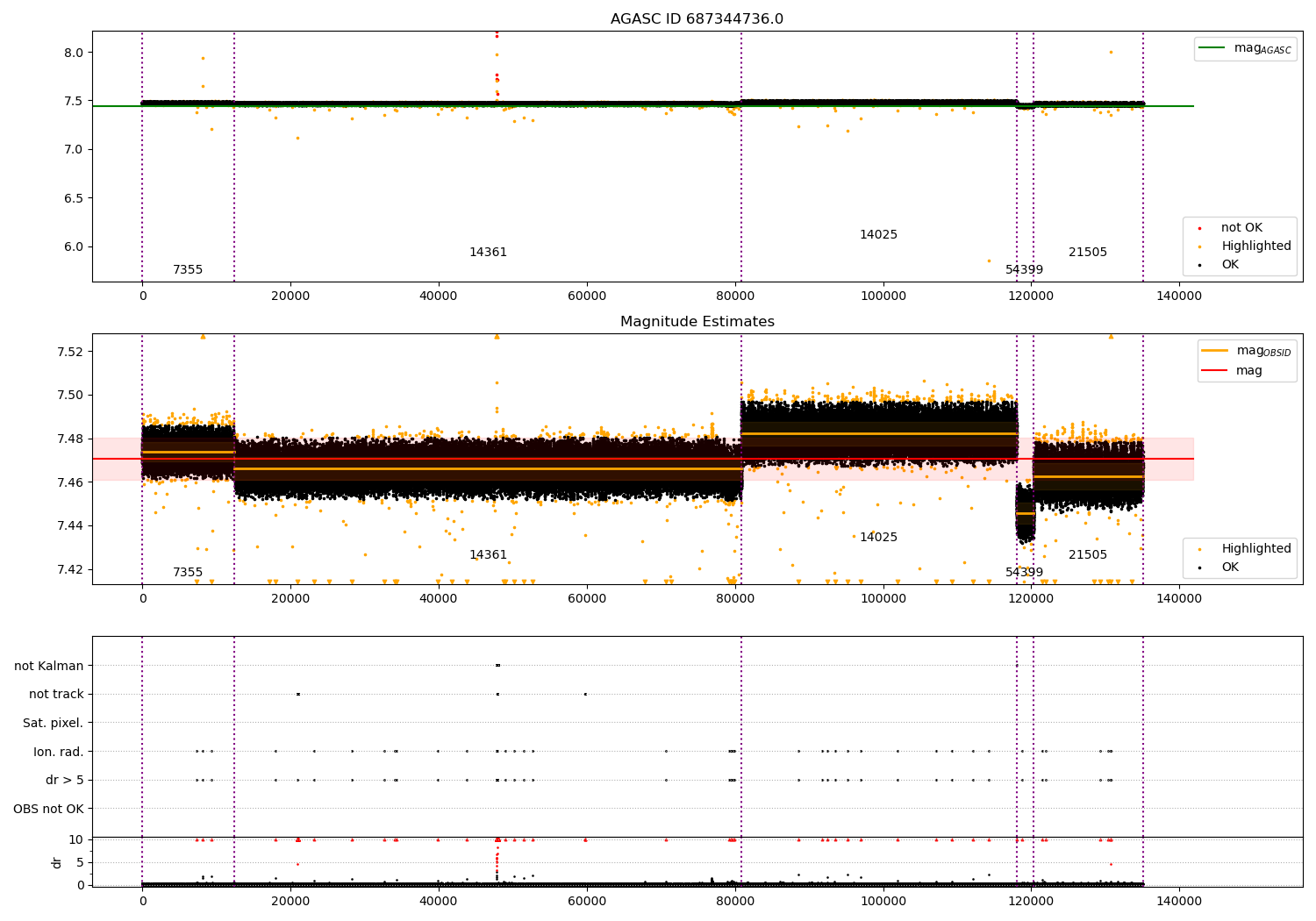Viewport: 1316px width, 921px height.
Task: Click the 'not Kalman' row label
Action: click(49, 666)
